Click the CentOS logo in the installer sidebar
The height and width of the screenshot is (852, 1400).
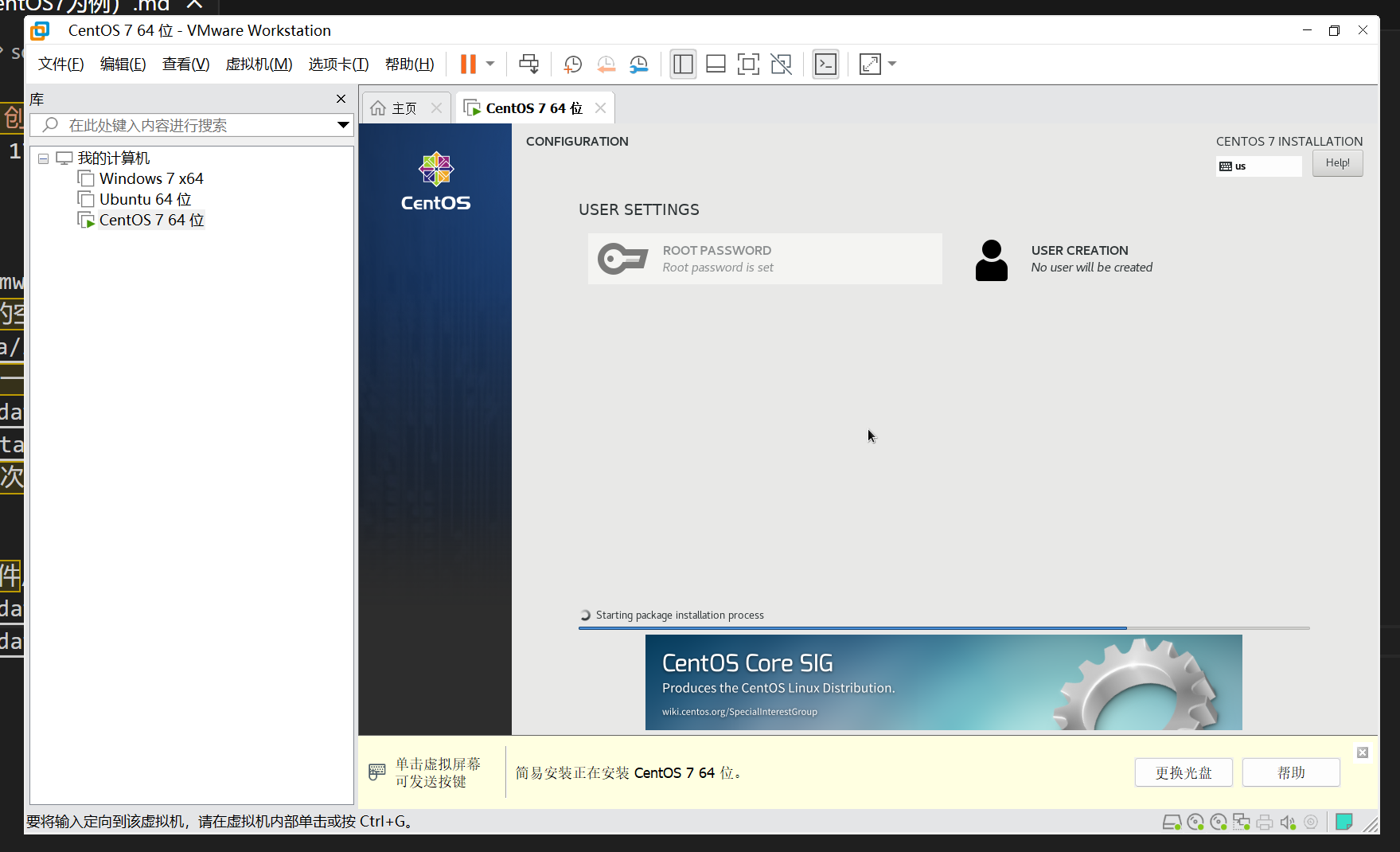pyautogui.click(x=435, y=182)
